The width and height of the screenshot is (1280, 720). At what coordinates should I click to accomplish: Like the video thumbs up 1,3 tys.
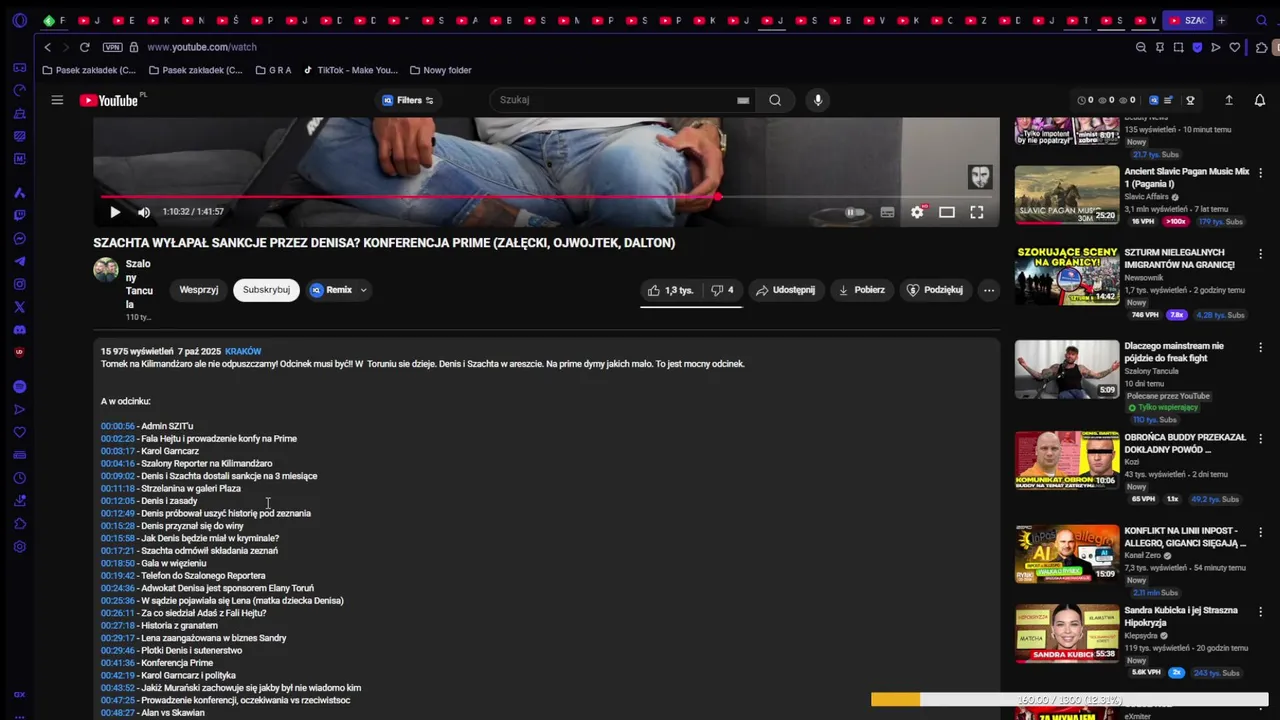[x=670, y=290]
